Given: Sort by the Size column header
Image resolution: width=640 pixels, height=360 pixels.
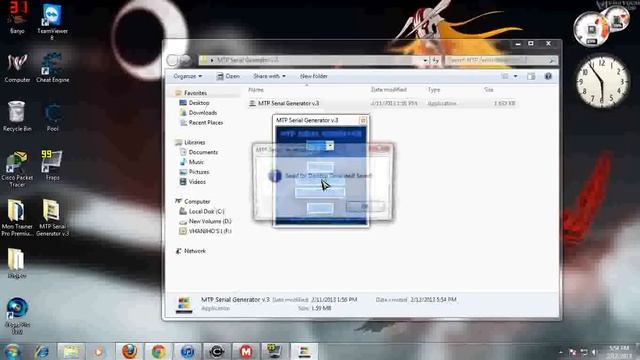Looking at the screenshot, I should (489, 90).
